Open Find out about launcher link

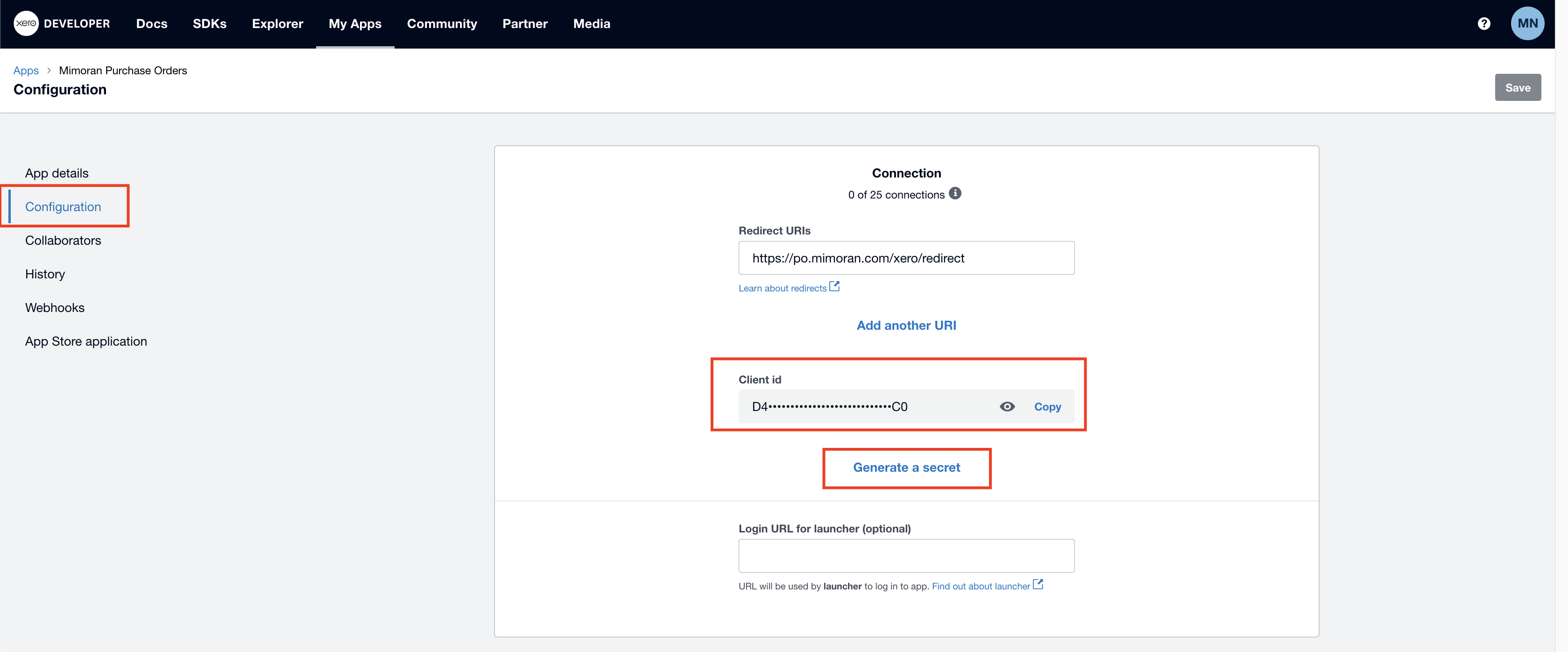coord(987,586)
